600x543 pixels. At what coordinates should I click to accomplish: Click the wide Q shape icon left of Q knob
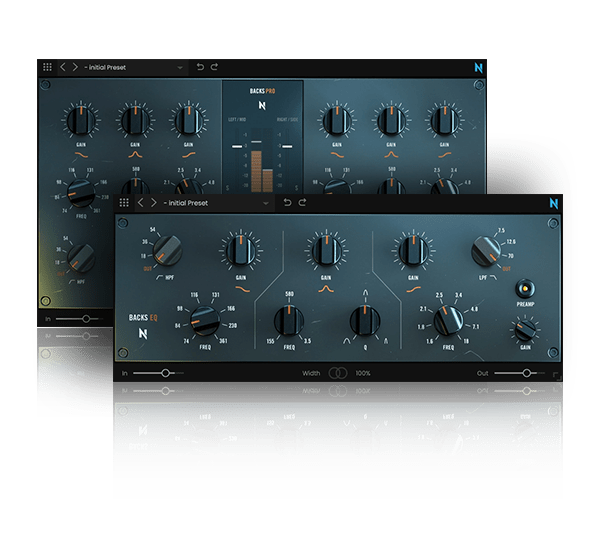tap(346, 341)
